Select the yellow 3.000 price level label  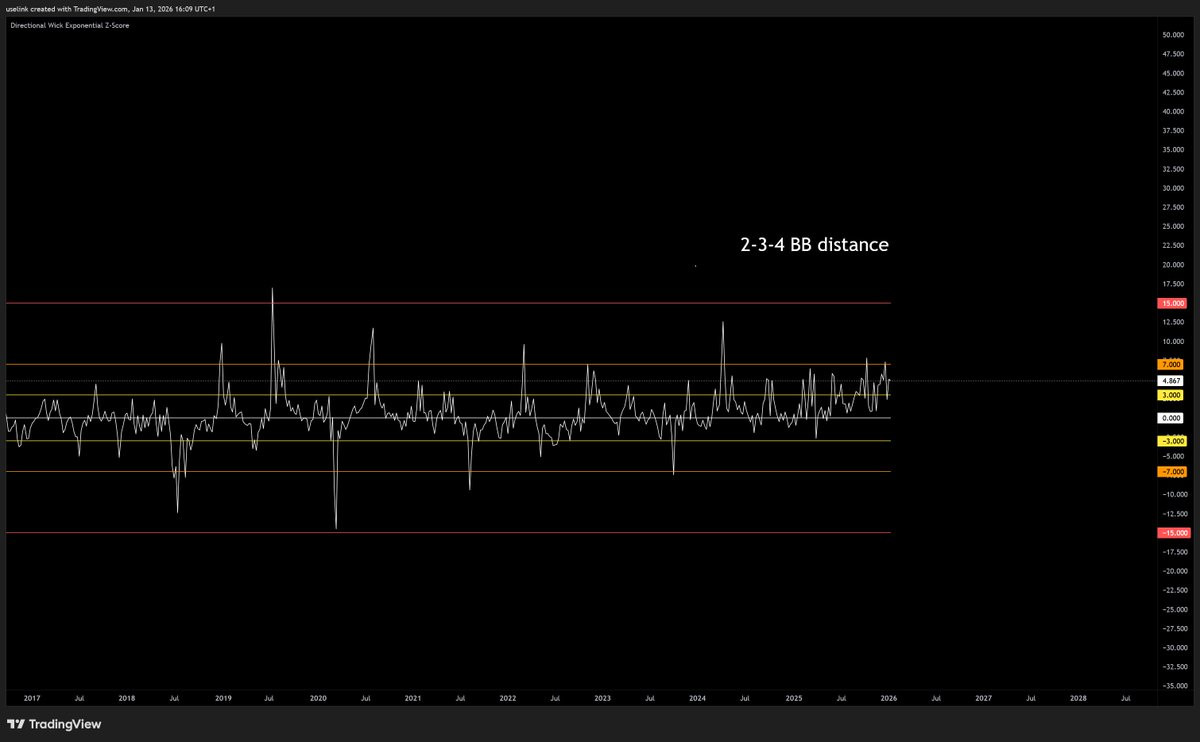coord(1171,395)
